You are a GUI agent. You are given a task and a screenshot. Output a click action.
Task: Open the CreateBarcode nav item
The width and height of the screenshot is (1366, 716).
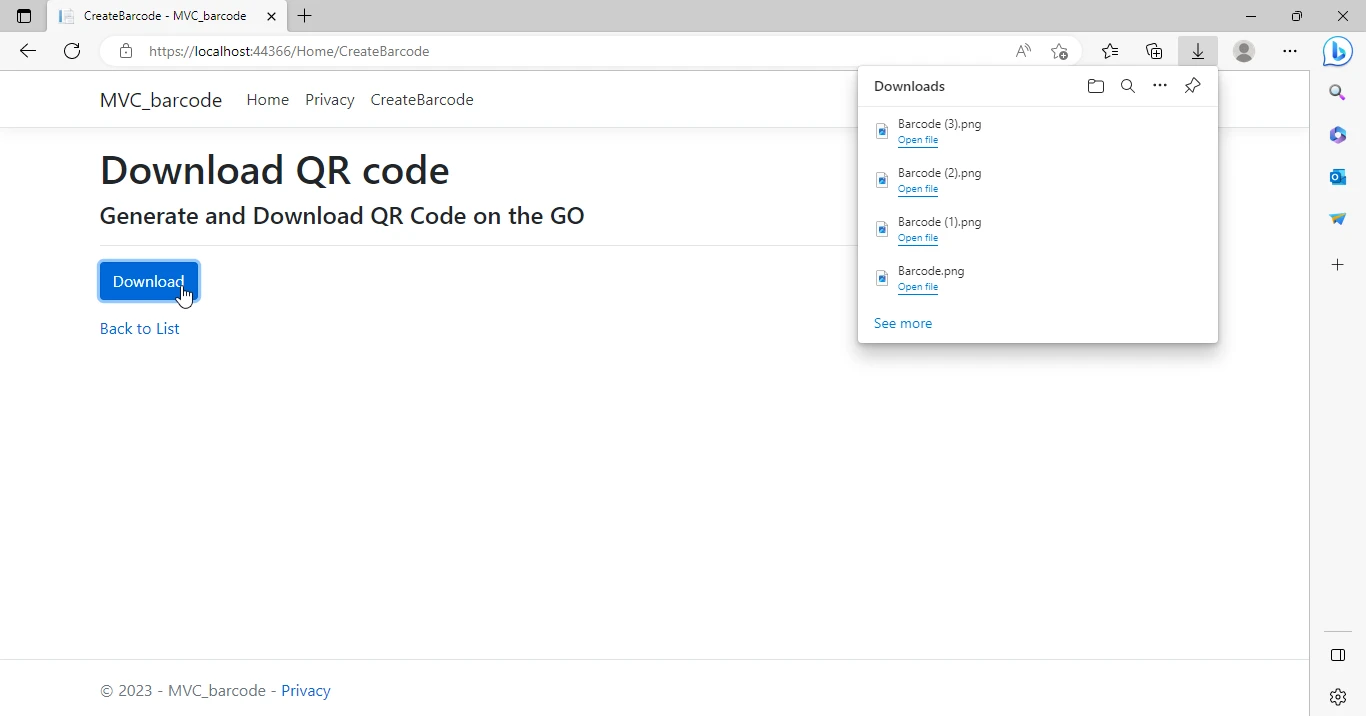pos(422,100)
